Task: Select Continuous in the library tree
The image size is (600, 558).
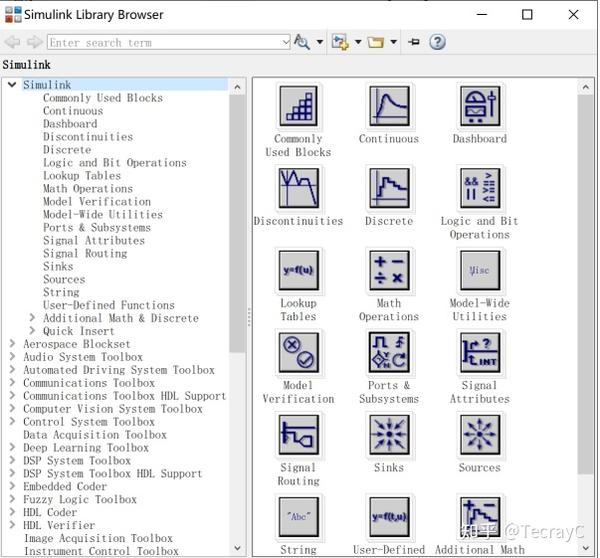Action: pyautogui.click(x=73, y=111)
